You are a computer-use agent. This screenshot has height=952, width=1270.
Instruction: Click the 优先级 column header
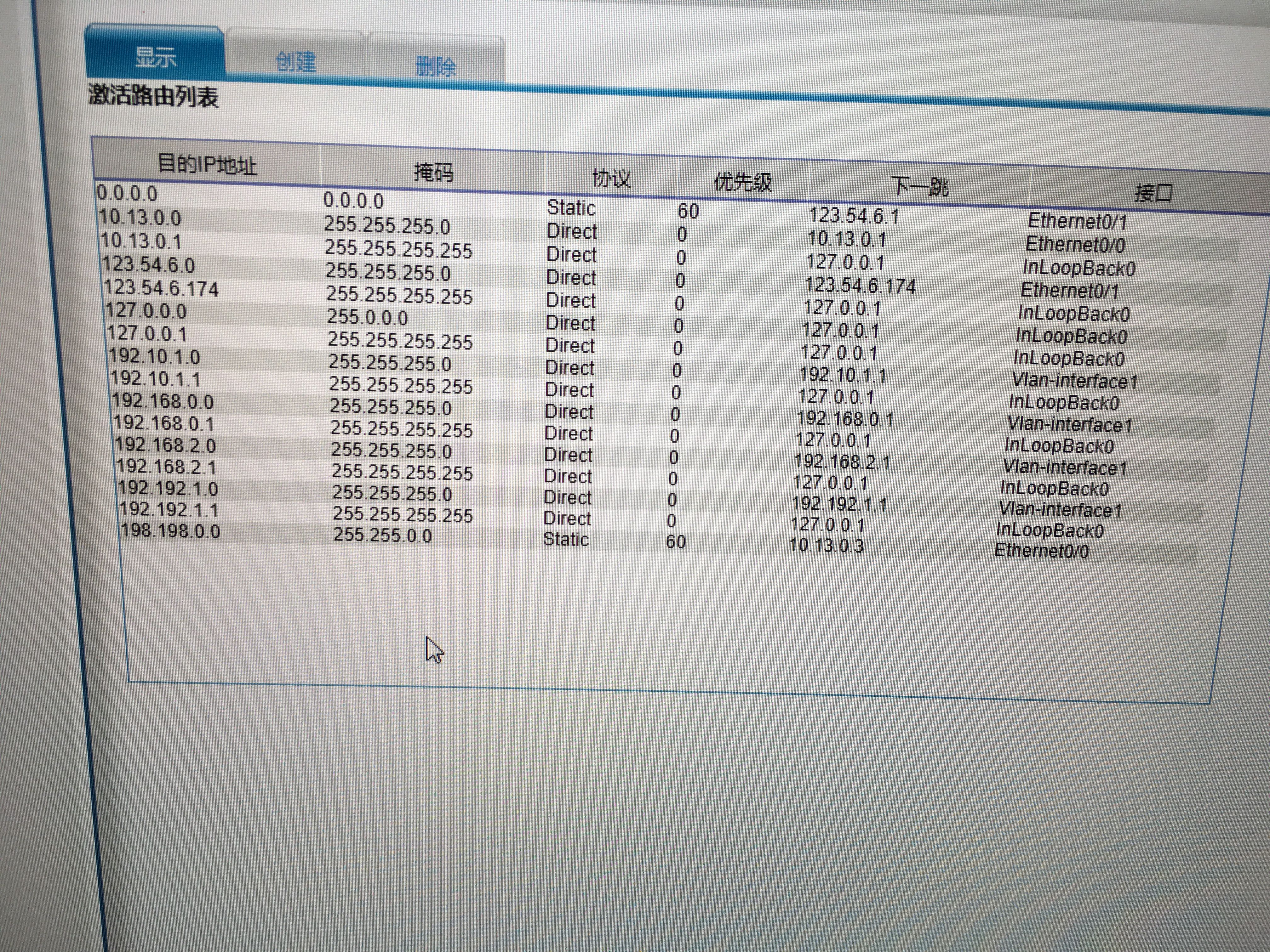click(742, 183)
